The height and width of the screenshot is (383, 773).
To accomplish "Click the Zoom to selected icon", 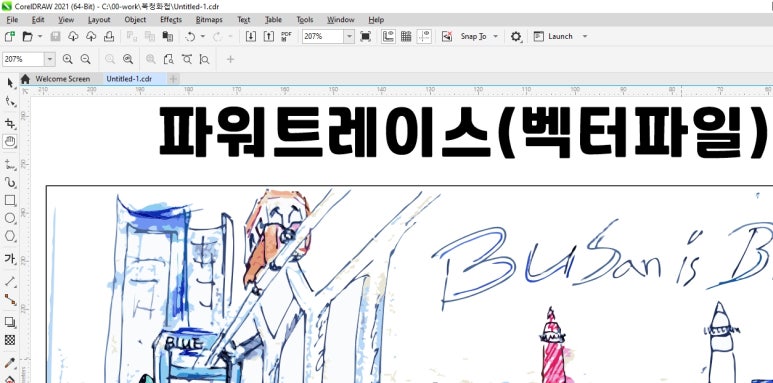I will click(x=110, y=59).
